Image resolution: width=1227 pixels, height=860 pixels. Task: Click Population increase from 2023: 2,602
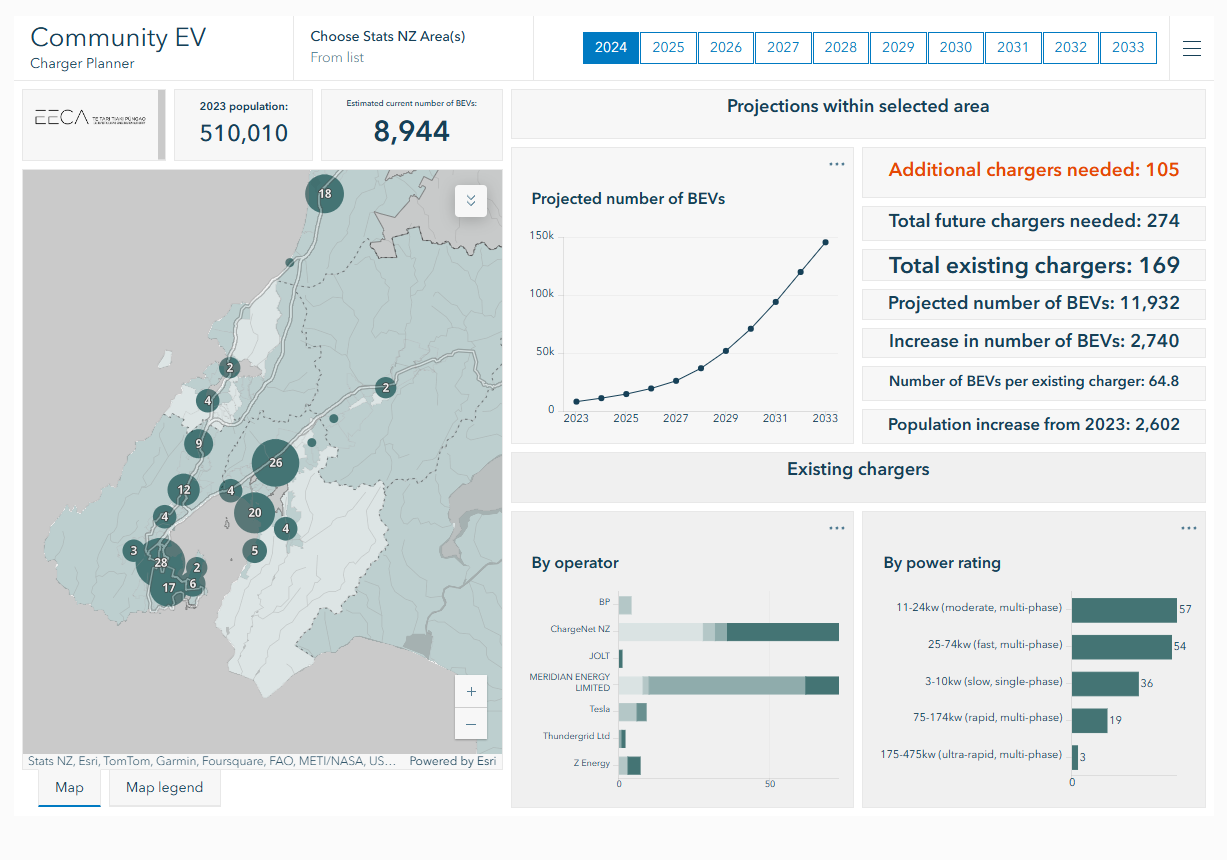click(1034, 425)
